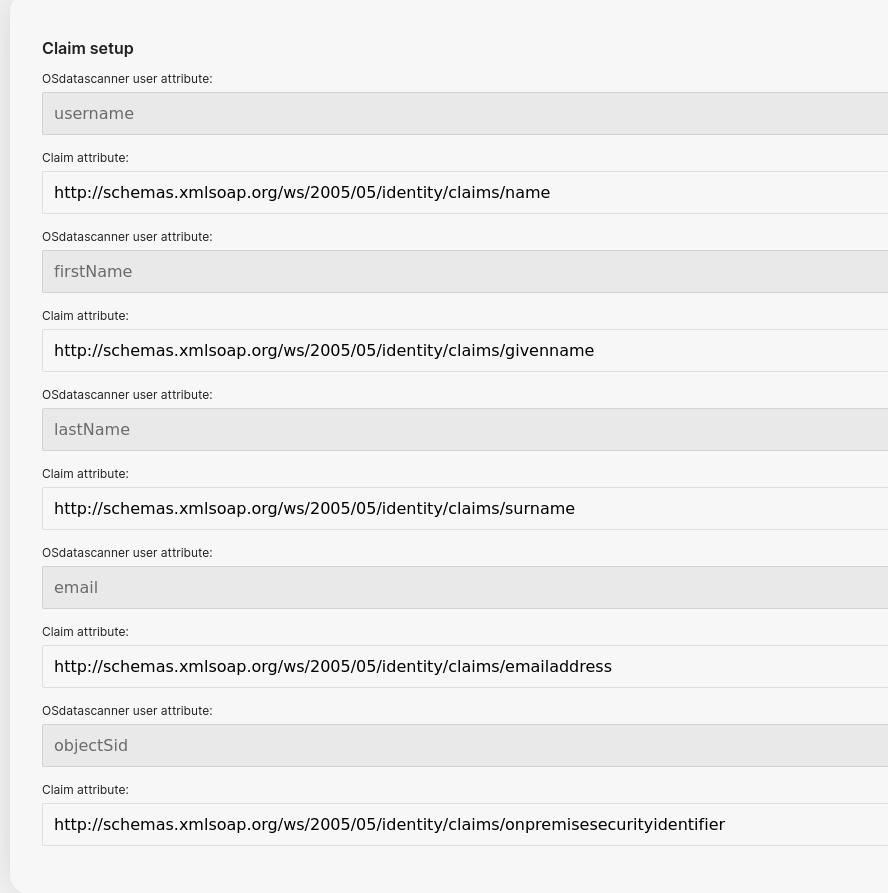
Task: Click the Claim attribute label above claims/emailaddress
Action: [x=85, y=632]
